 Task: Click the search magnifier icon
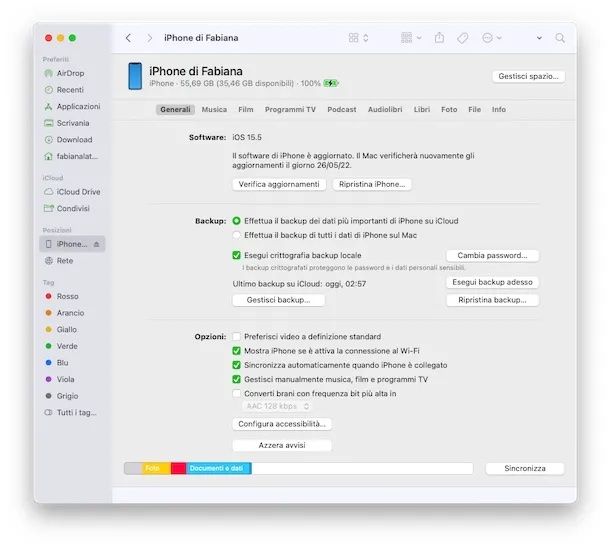[x=560, y=38]
